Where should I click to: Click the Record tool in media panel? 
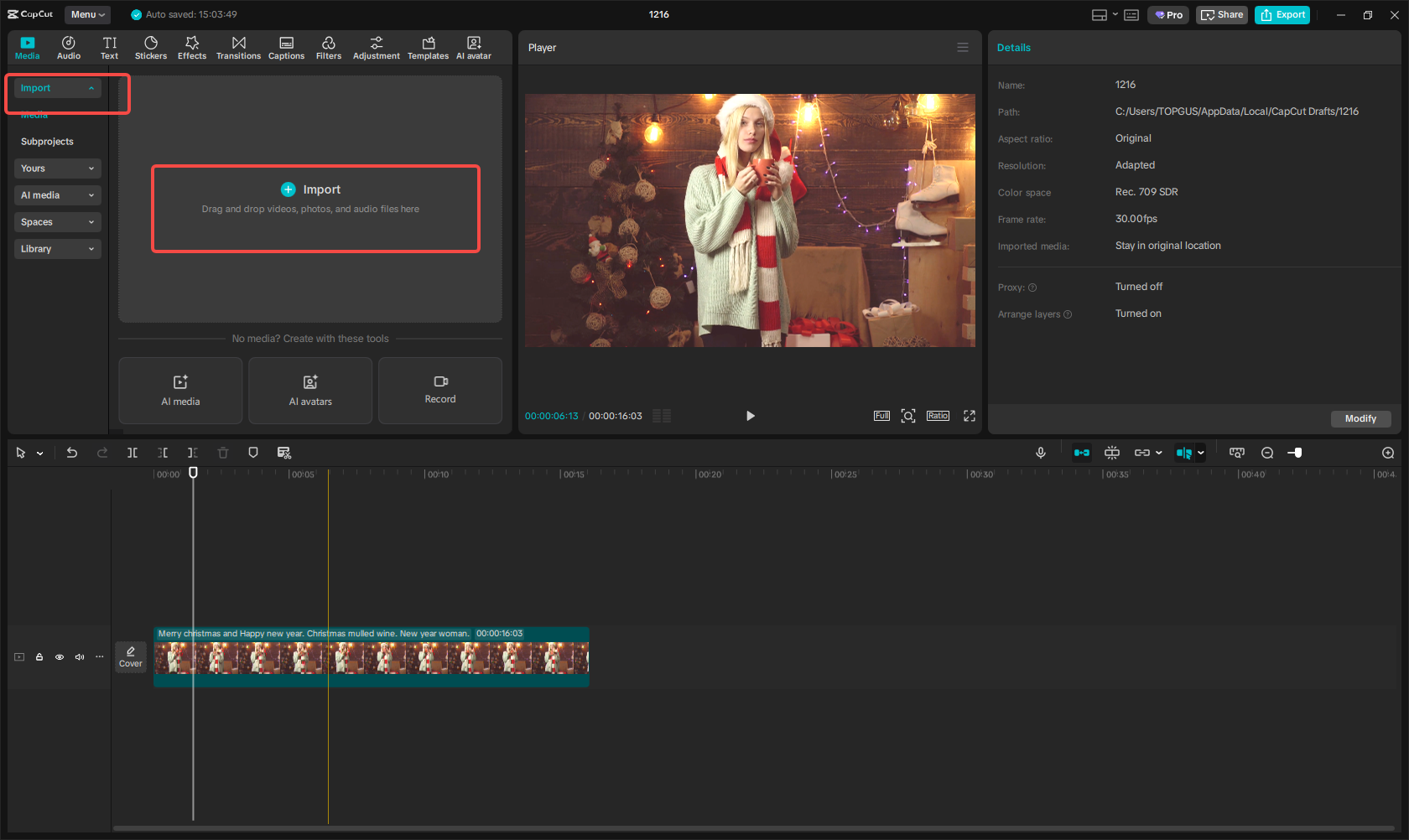point(439,391)
